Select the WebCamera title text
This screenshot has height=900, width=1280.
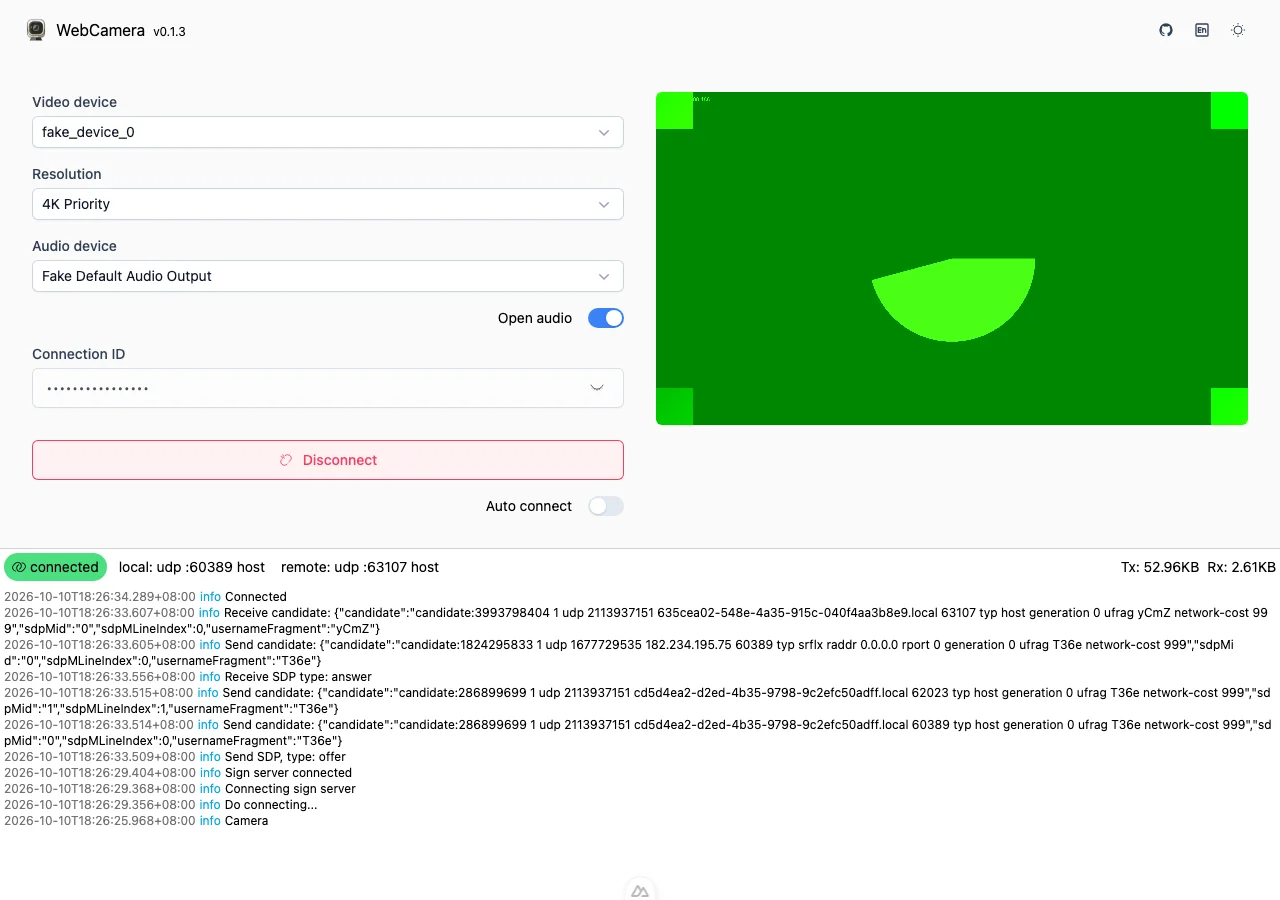tap(100, 30)
